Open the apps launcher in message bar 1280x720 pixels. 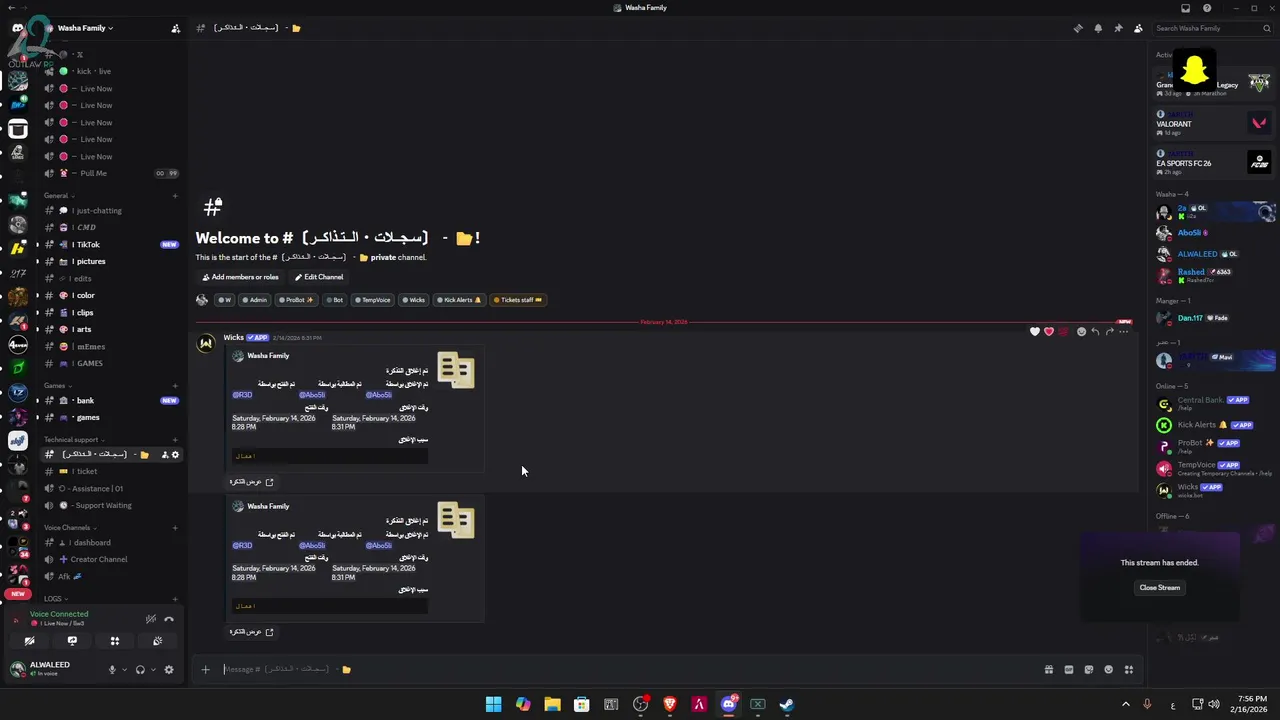(x=1129, y=669)
